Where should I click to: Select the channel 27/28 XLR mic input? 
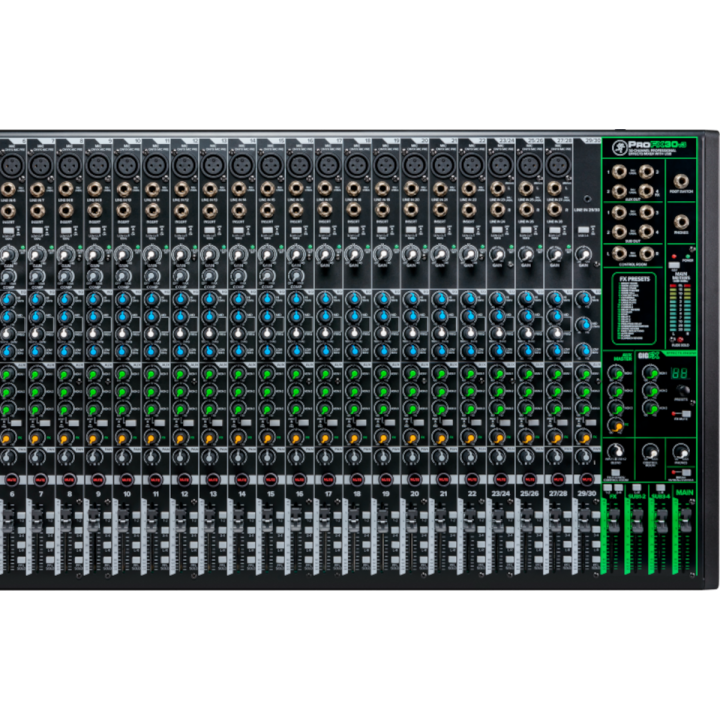[559, 164]
